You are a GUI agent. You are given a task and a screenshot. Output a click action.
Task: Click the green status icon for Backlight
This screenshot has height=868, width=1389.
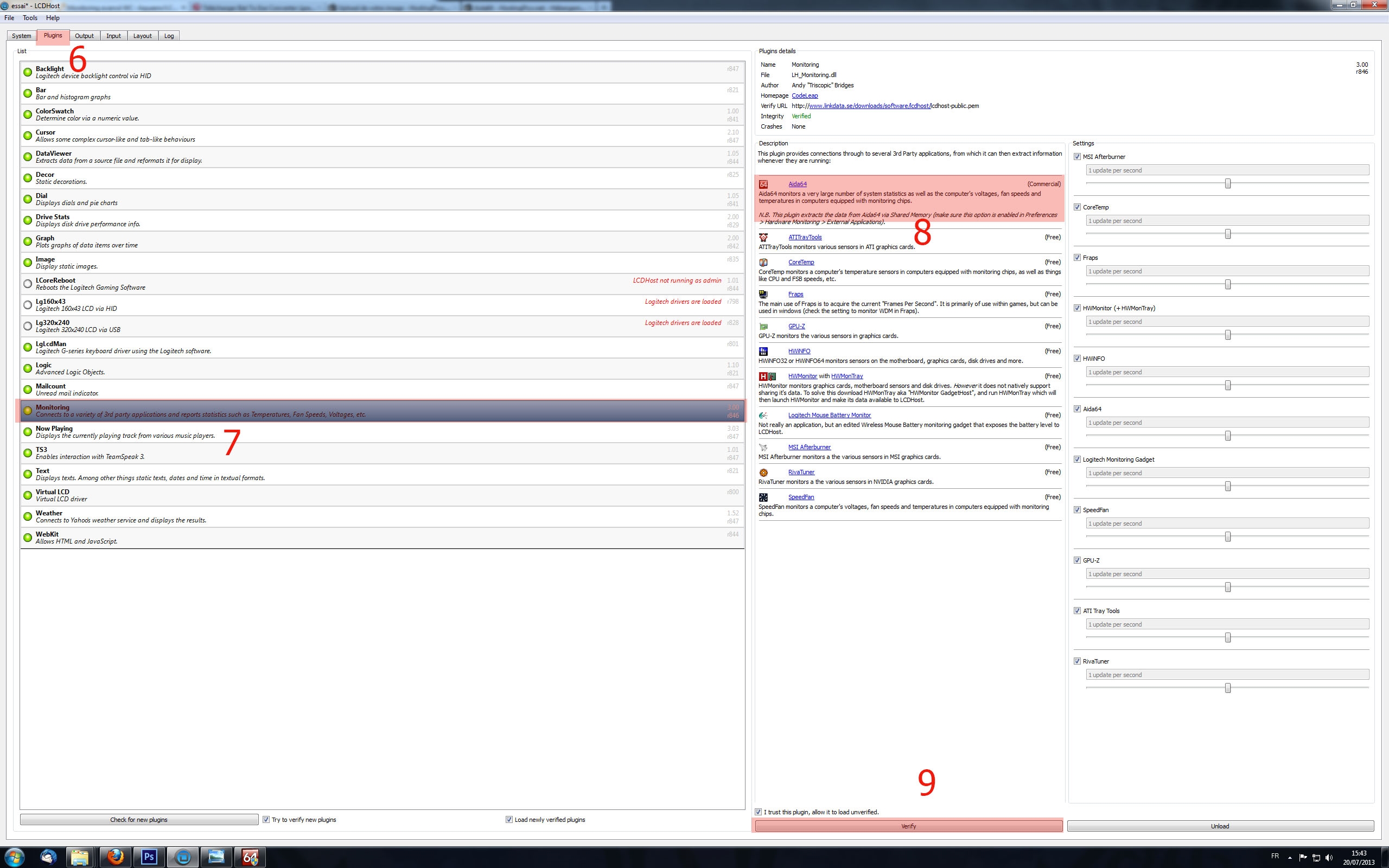(x=28, y=72)
